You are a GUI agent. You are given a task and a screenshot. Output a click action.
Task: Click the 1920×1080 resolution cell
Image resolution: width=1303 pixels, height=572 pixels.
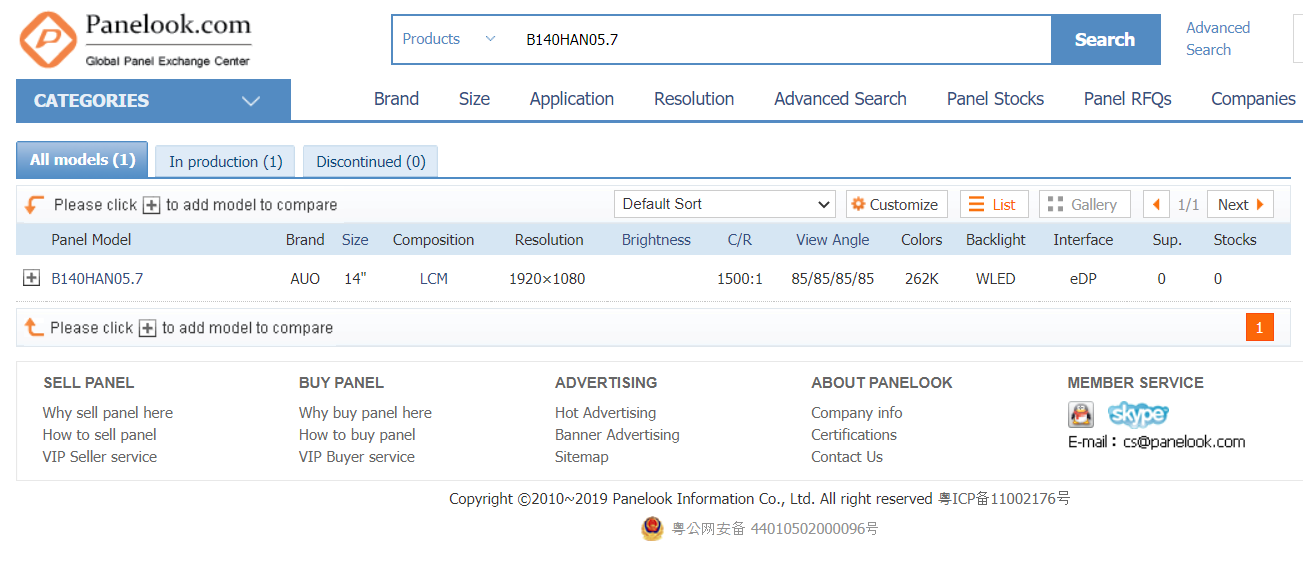[547, 279]
